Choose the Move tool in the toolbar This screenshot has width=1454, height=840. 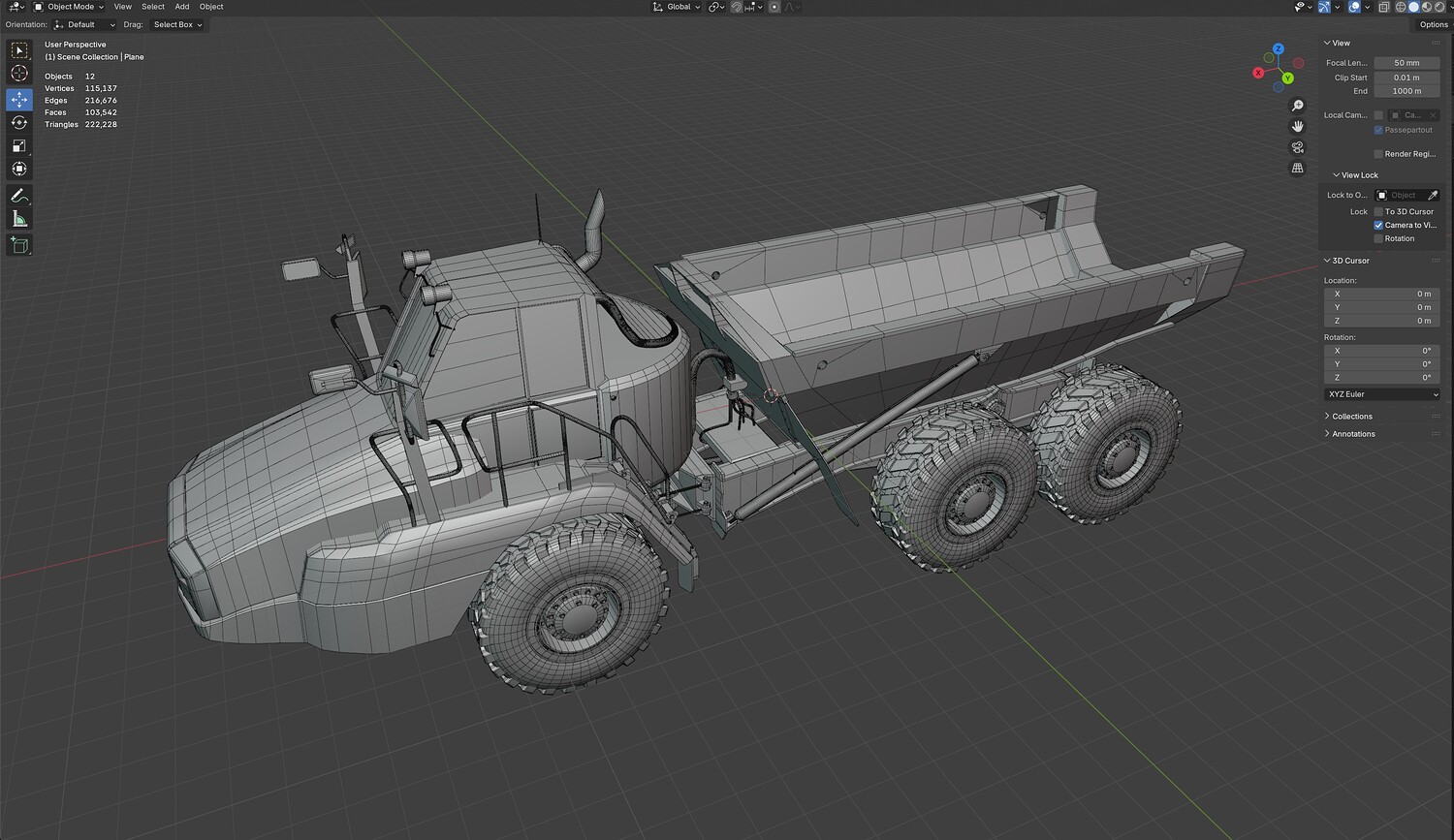[19, 100]
